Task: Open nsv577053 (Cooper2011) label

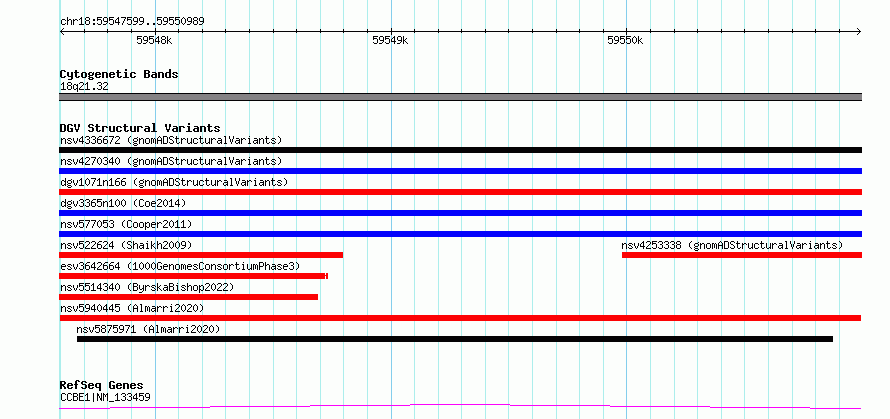Action: point(126,224)
